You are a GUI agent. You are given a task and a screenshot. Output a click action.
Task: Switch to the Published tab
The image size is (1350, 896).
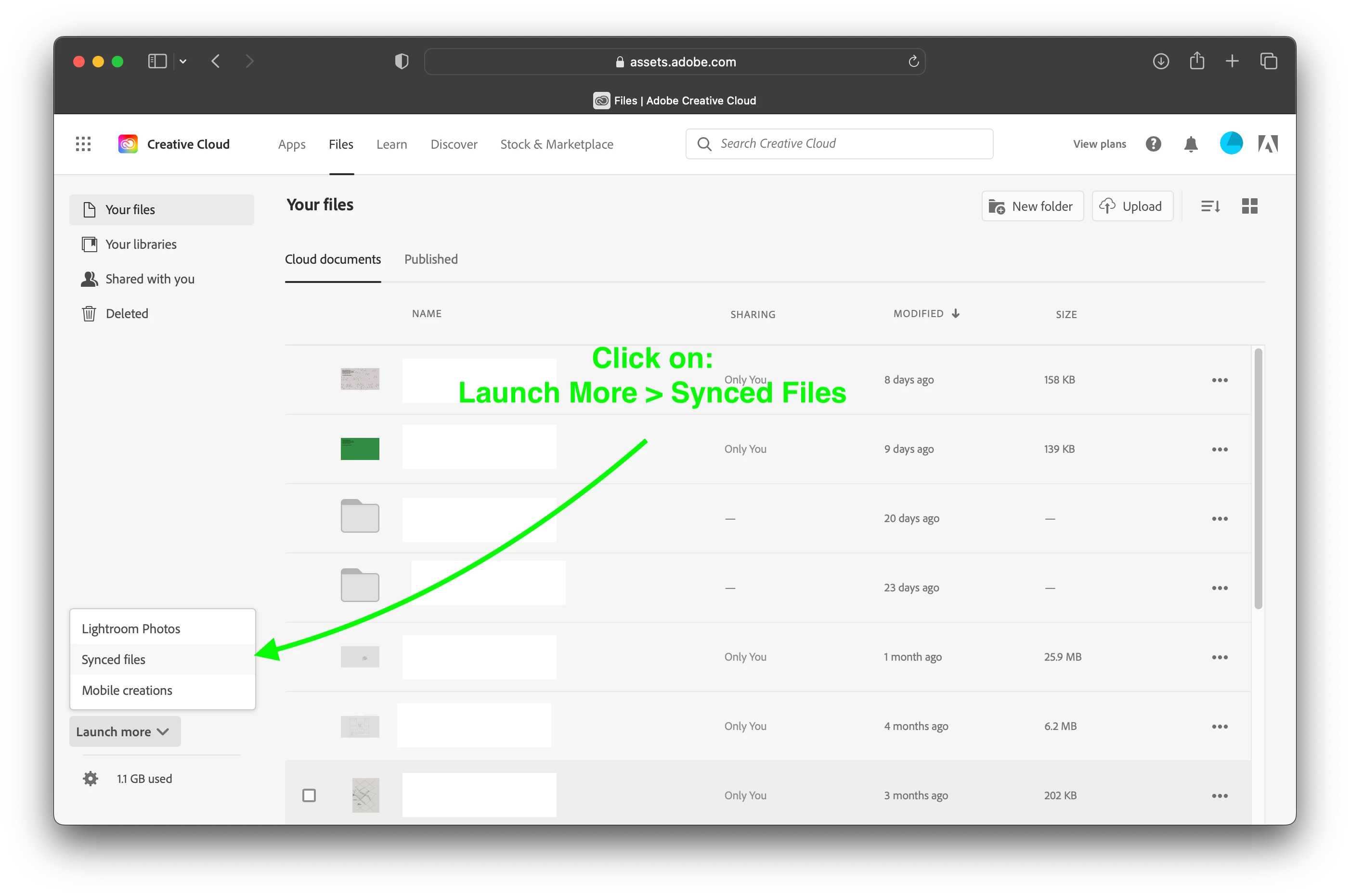point(431,259)
